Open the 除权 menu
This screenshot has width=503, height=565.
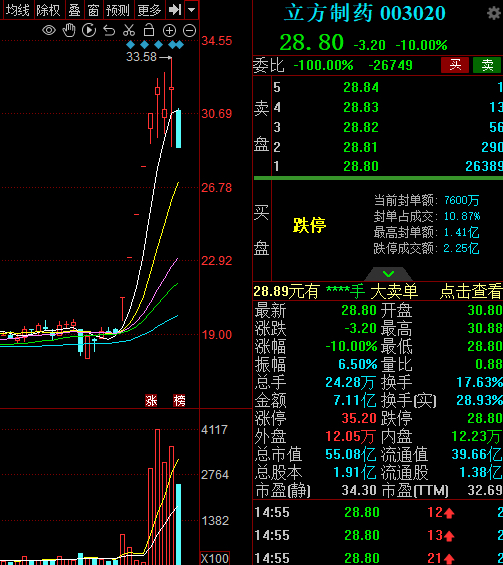tap(48, 10)
